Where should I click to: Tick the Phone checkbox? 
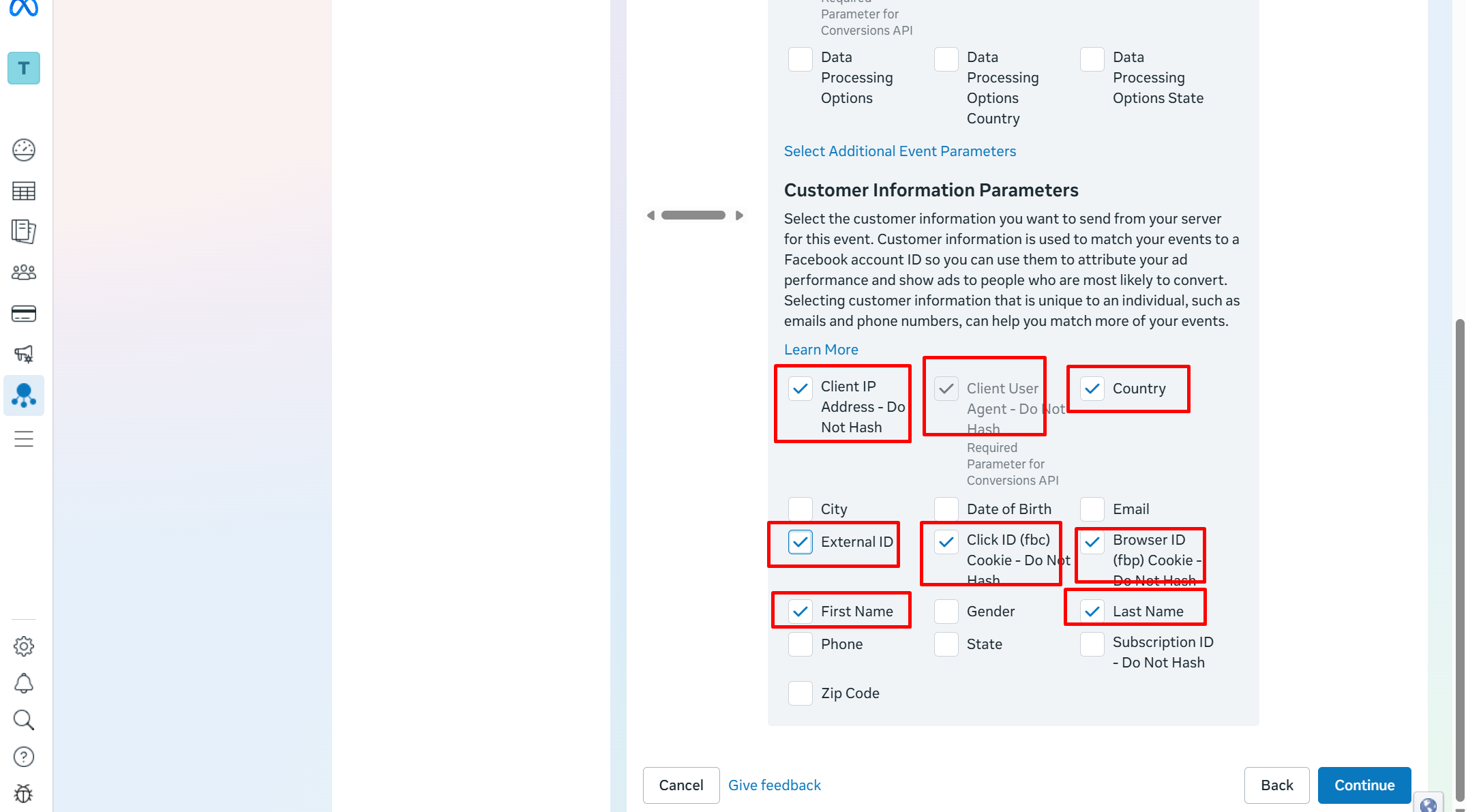tap(801, 644)
